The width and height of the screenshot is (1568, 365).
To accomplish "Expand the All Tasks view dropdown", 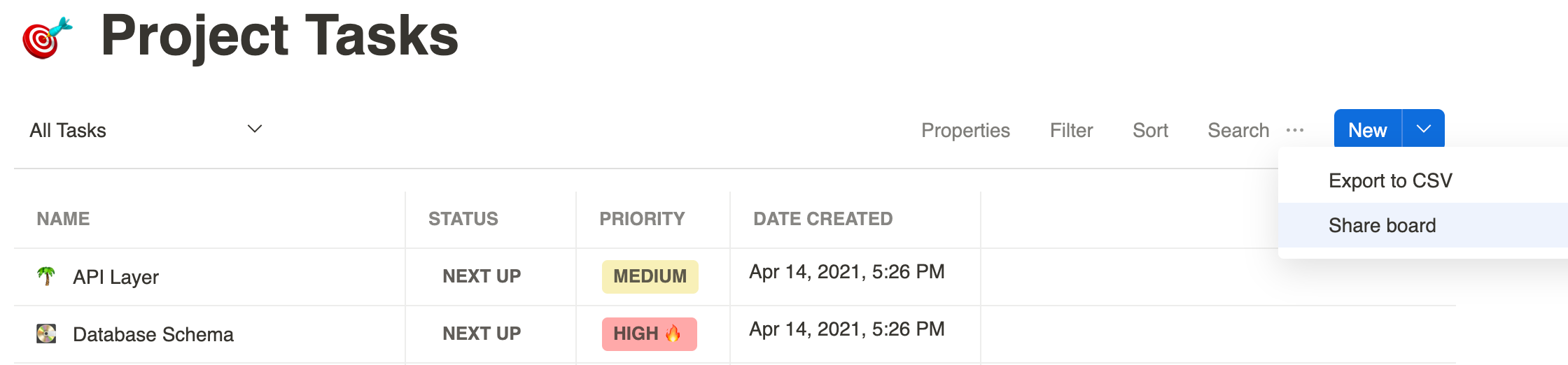I will (x=255, y=129).
